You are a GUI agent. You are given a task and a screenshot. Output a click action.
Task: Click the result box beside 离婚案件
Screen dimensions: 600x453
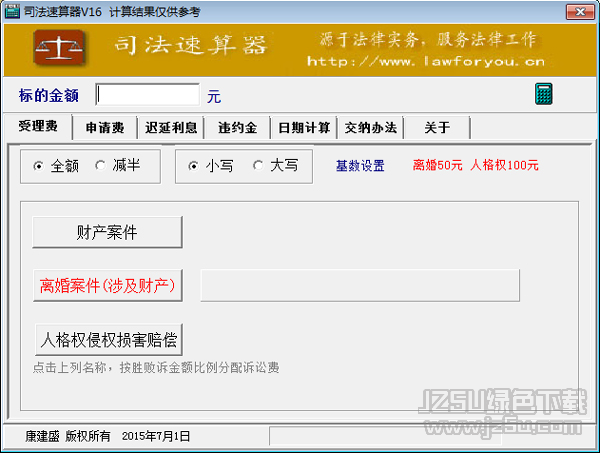[x=360, y=285]
